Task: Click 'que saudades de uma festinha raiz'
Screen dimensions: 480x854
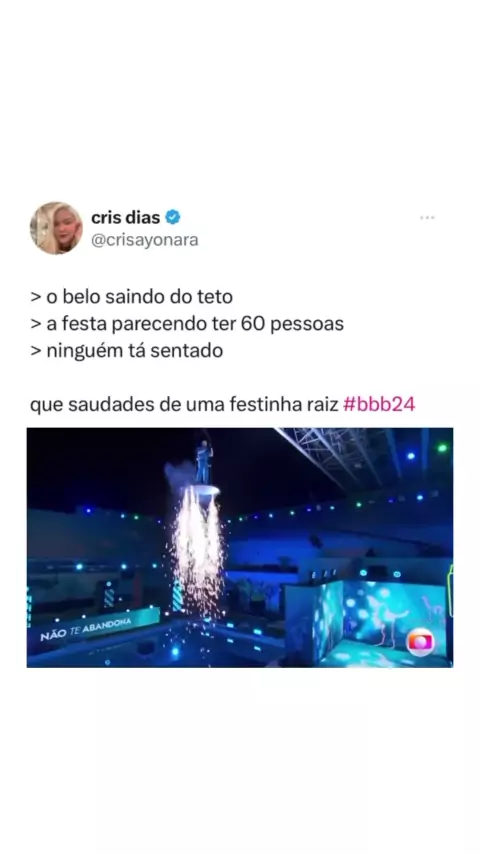Action: [184, 405]
